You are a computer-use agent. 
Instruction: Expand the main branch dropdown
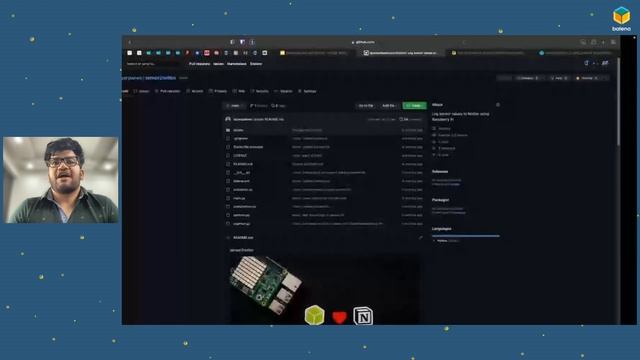tap(234, 106)
